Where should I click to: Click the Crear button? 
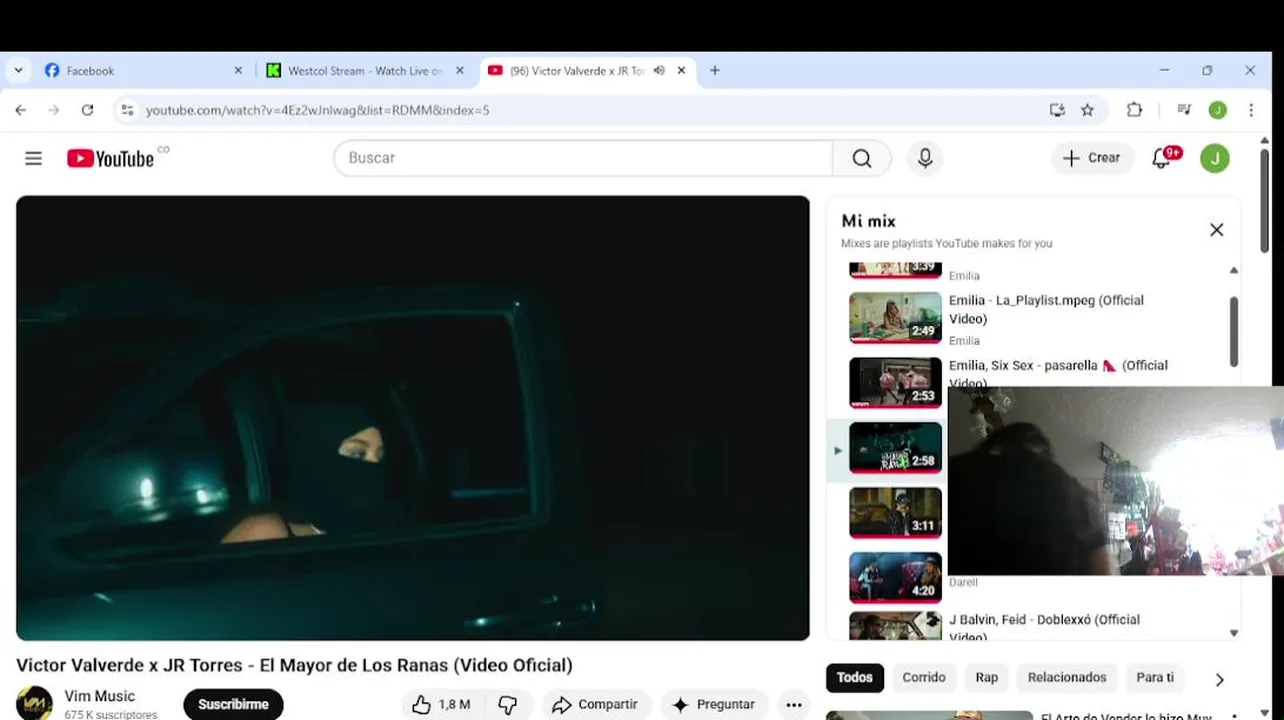click(1092, 158)
